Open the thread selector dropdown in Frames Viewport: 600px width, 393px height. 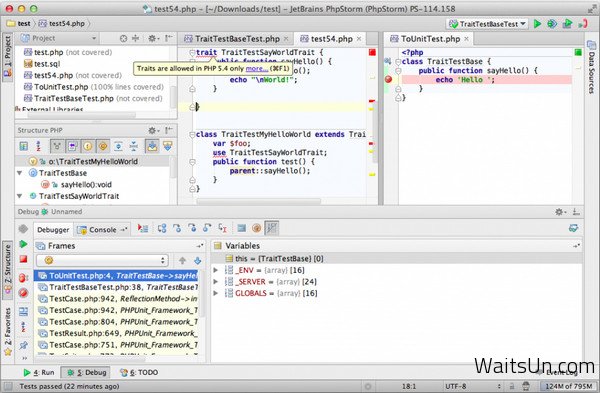102,261
